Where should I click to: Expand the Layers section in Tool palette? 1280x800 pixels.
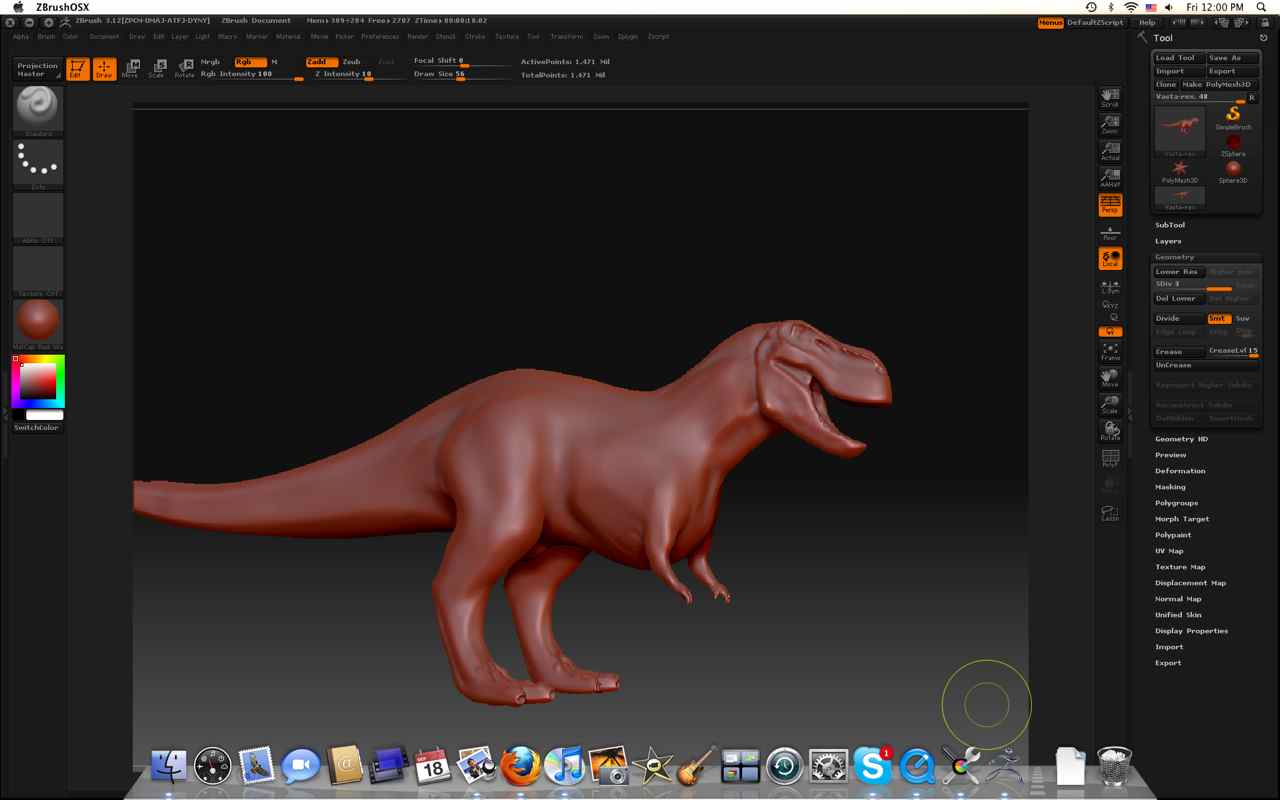(x=1168, y=241)
